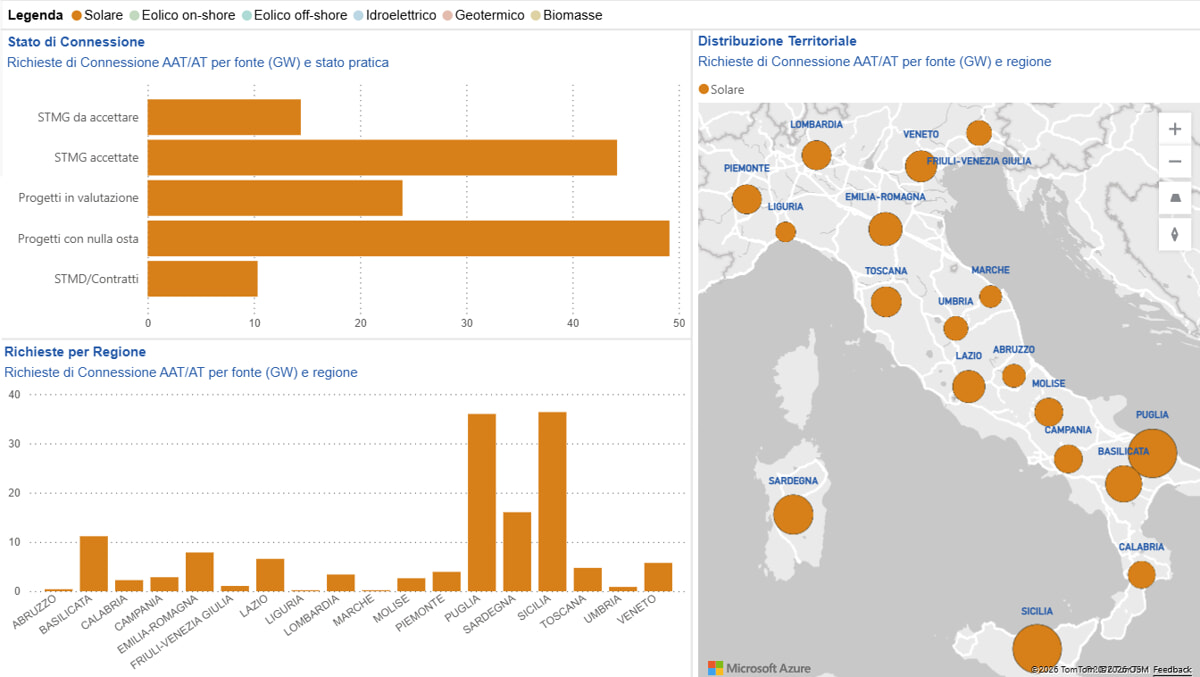Click the 'Legenda' label
This screenshot has width=1200, height=677.
tap(35, 15)
